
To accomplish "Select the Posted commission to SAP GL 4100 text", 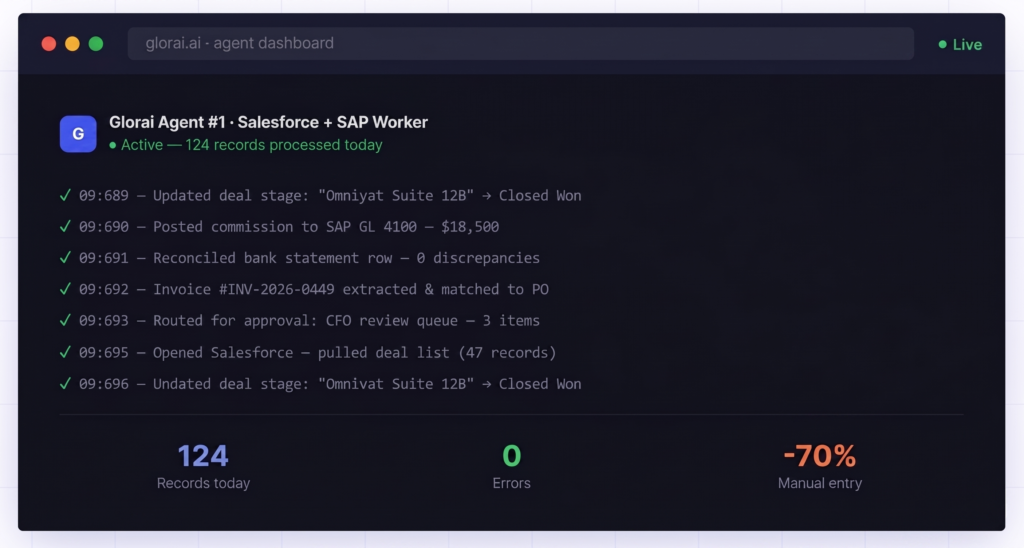I will 326,226.
